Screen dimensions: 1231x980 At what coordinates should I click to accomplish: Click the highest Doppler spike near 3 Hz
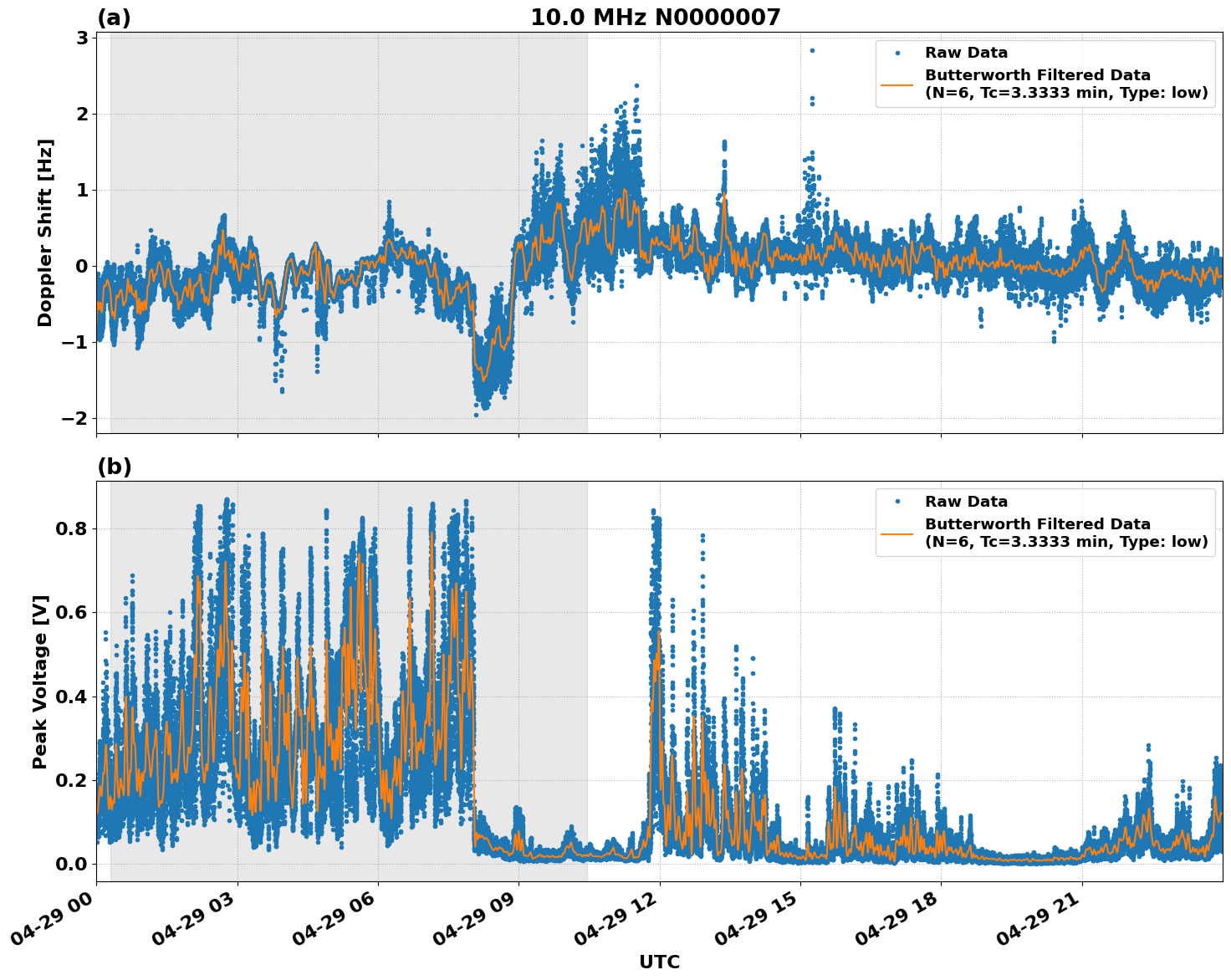(813, 50)
